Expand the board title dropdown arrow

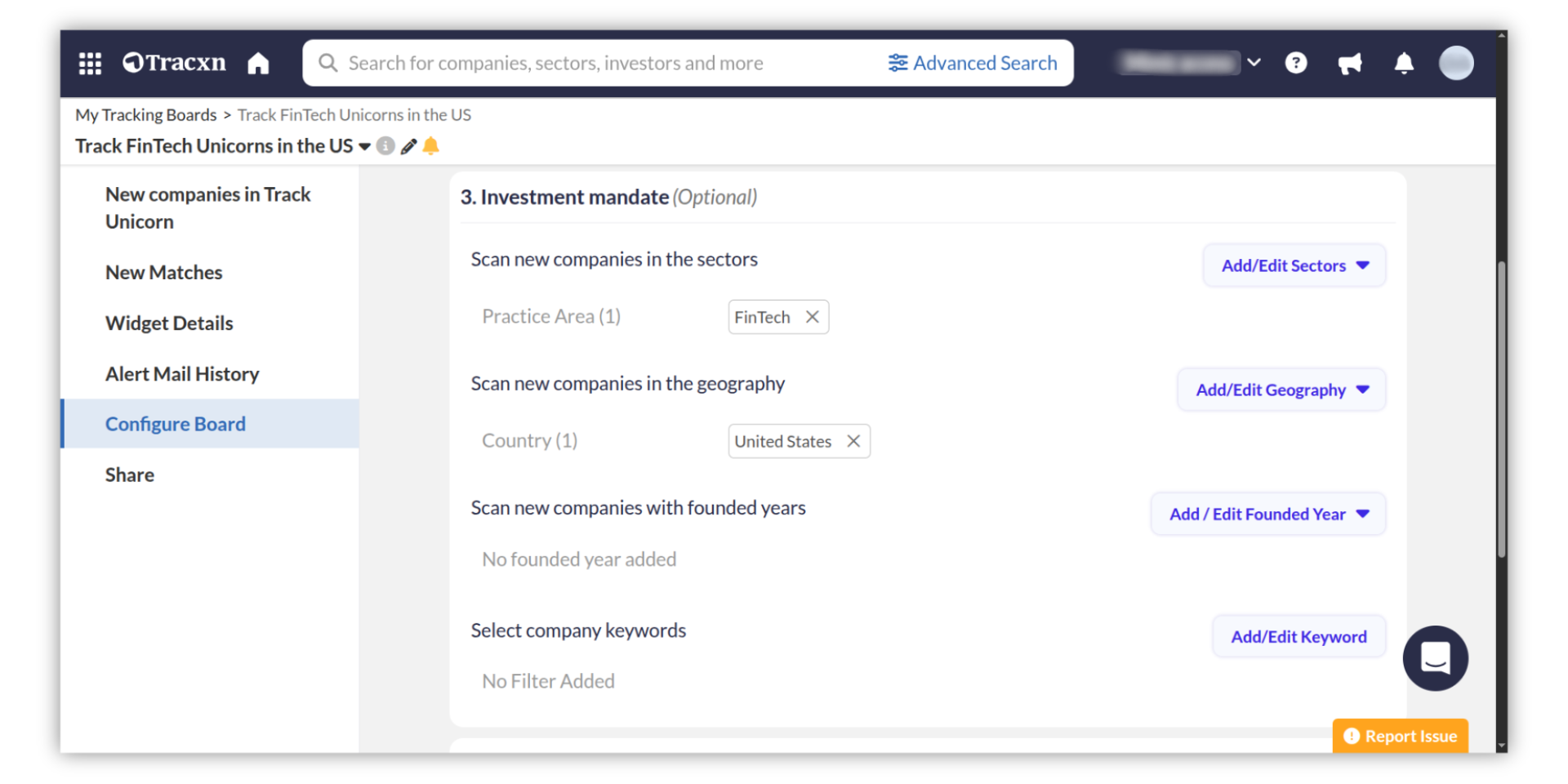(x=364, y=146)
